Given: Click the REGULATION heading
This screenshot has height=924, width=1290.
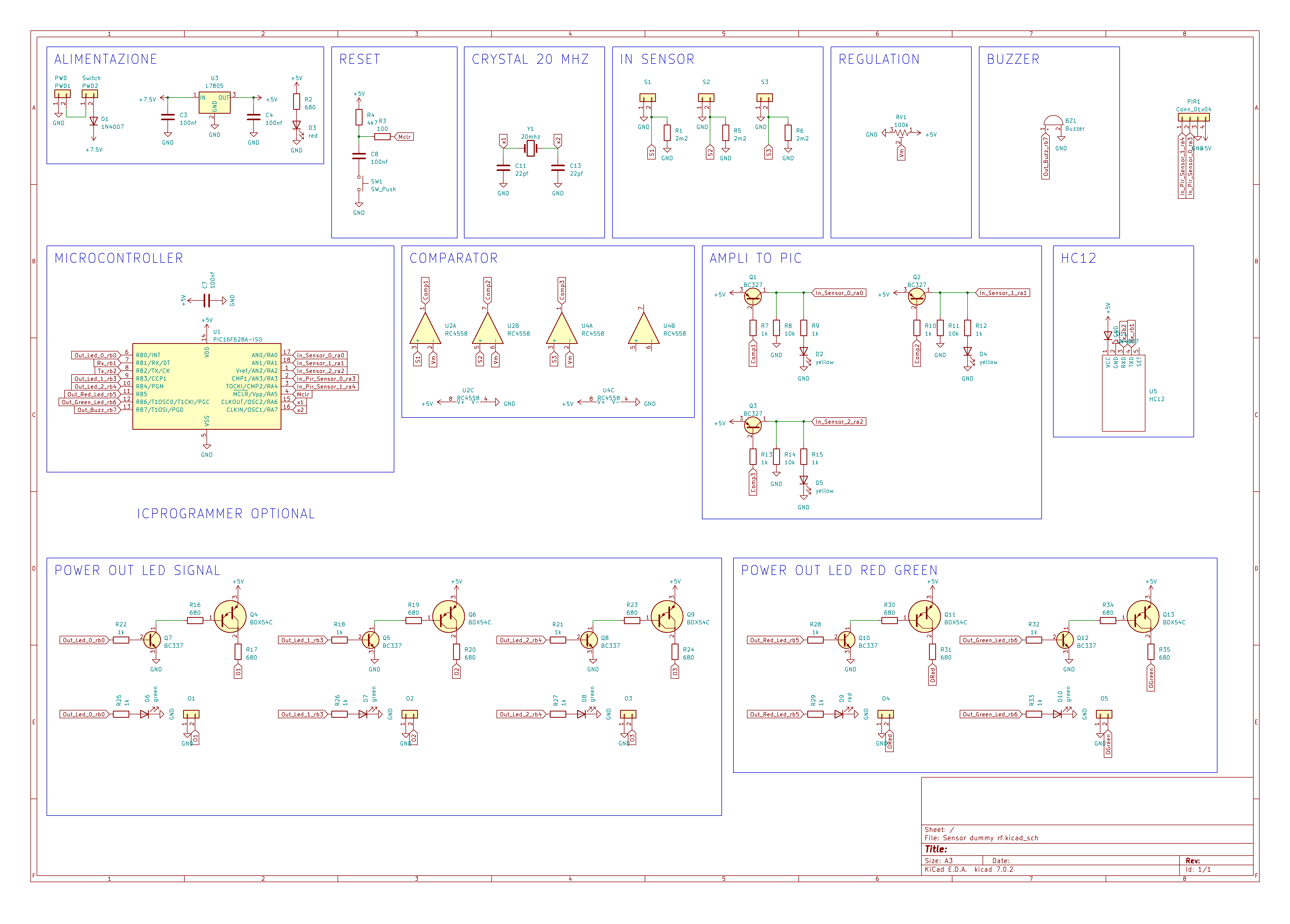Looking at the screenshot, I should [x=879, y=59].
